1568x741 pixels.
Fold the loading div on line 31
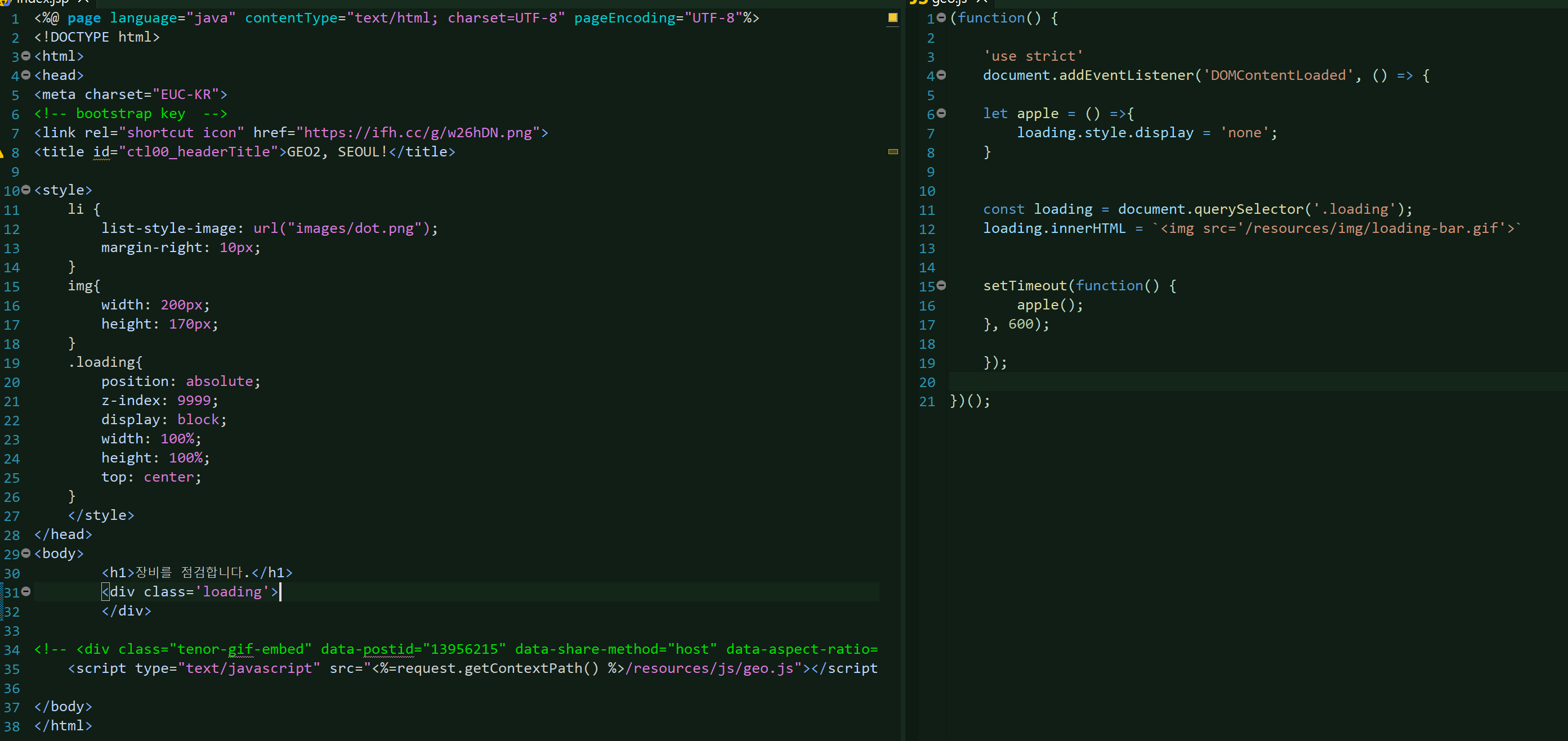(x=25, y=591)
